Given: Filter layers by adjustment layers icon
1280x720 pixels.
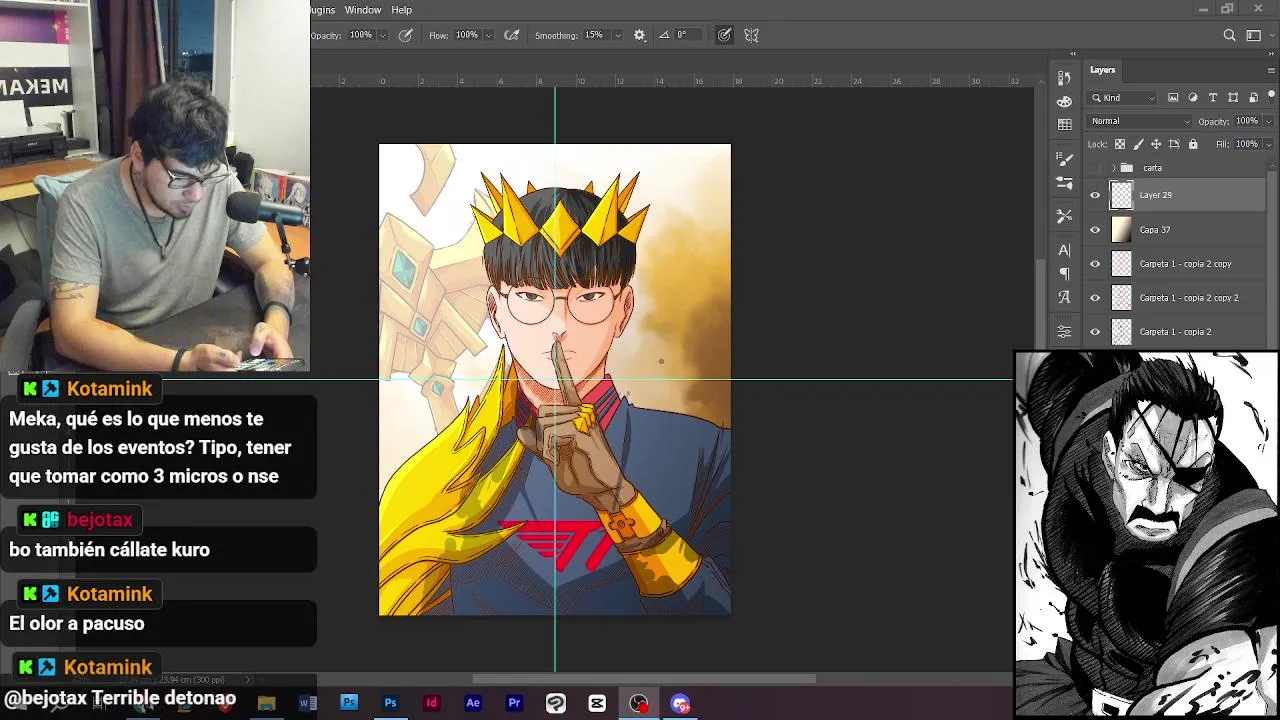Looking at the screenshot, I should point(1193,97).
